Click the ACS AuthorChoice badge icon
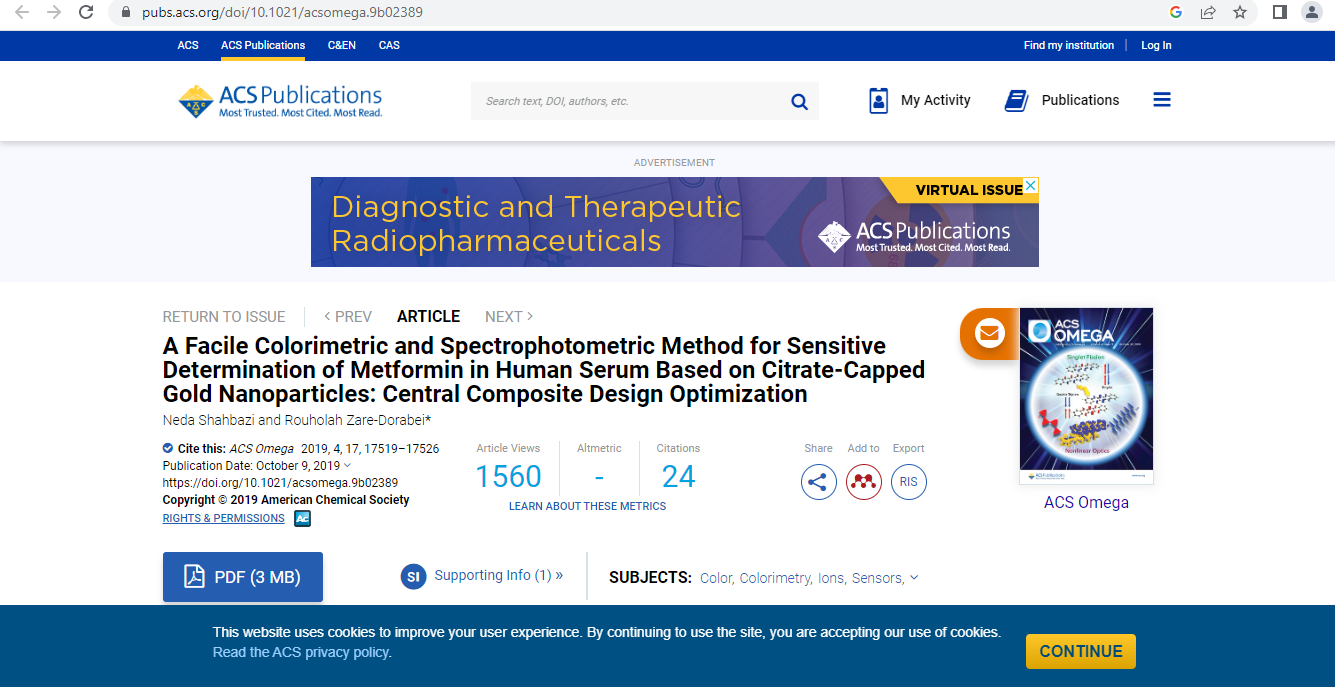 pos(302,518)
